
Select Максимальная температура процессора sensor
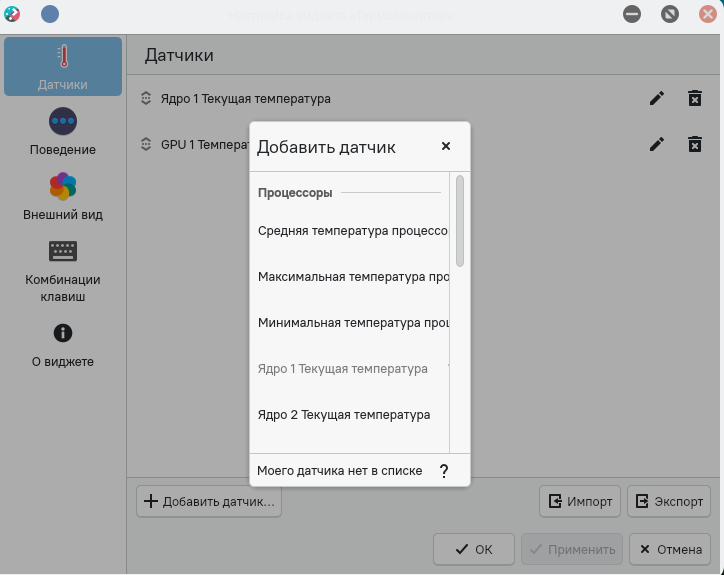click(350, 277)
